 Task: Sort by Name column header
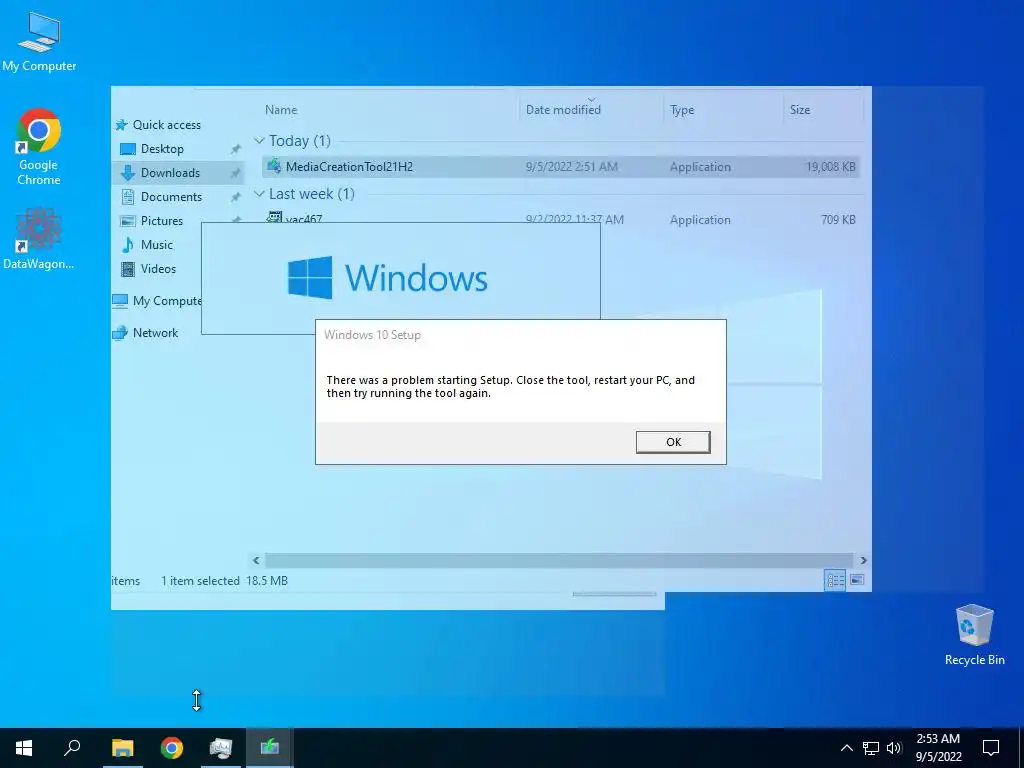pos(281,110)
